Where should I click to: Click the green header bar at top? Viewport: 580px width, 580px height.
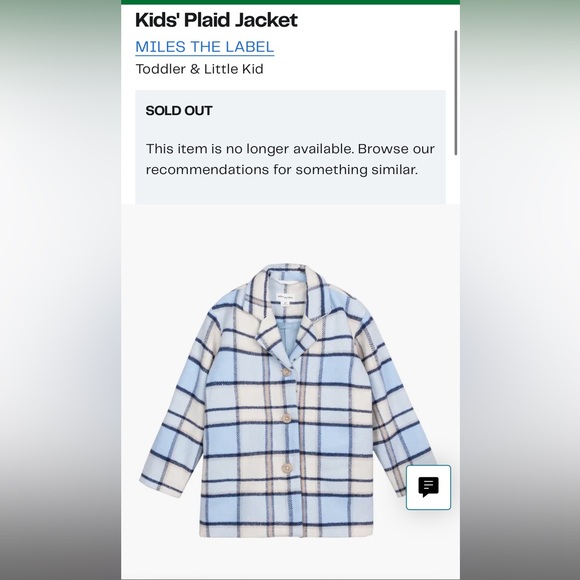click(x=290, y=2)
